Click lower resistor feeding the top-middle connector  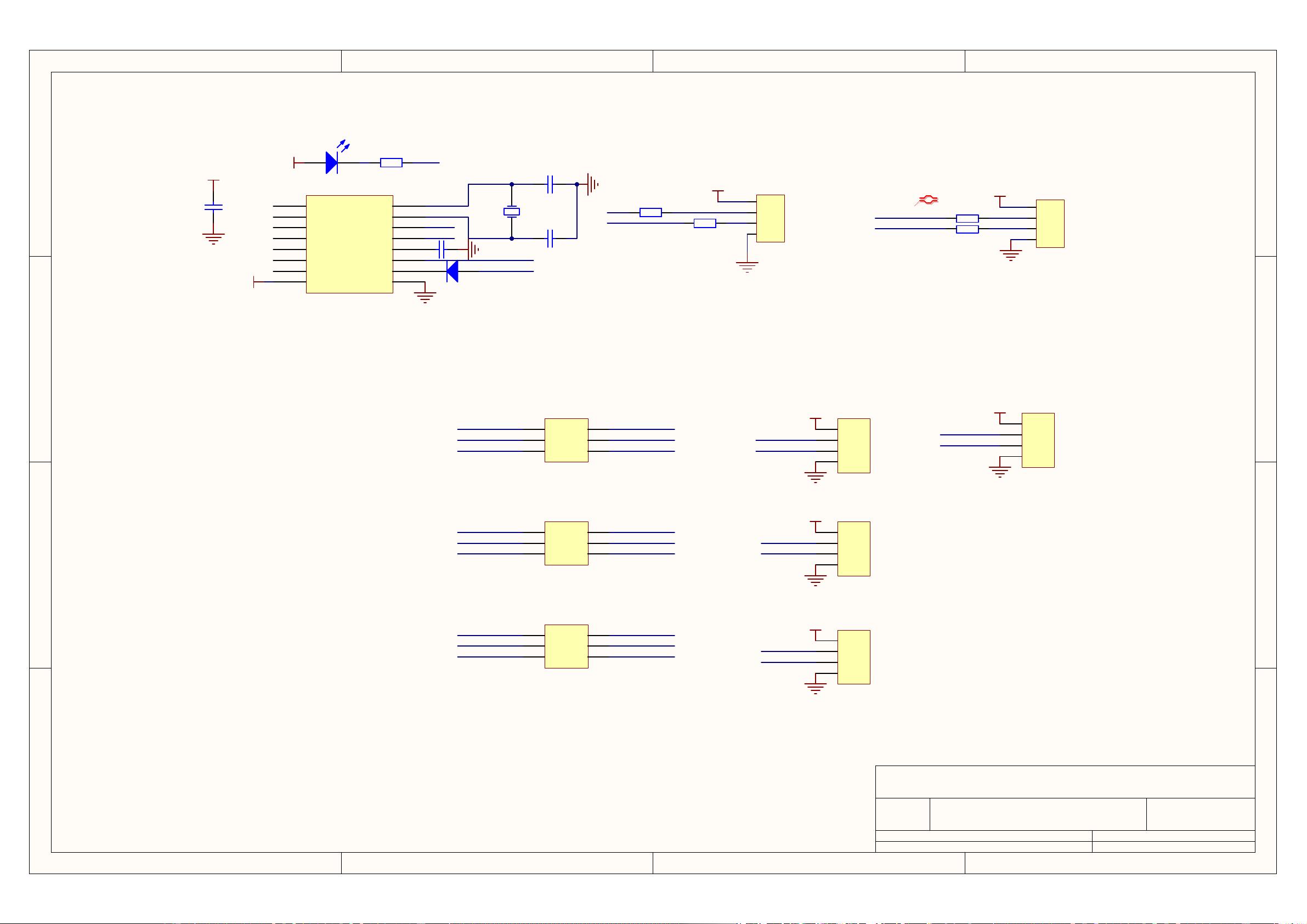(705, 223)
